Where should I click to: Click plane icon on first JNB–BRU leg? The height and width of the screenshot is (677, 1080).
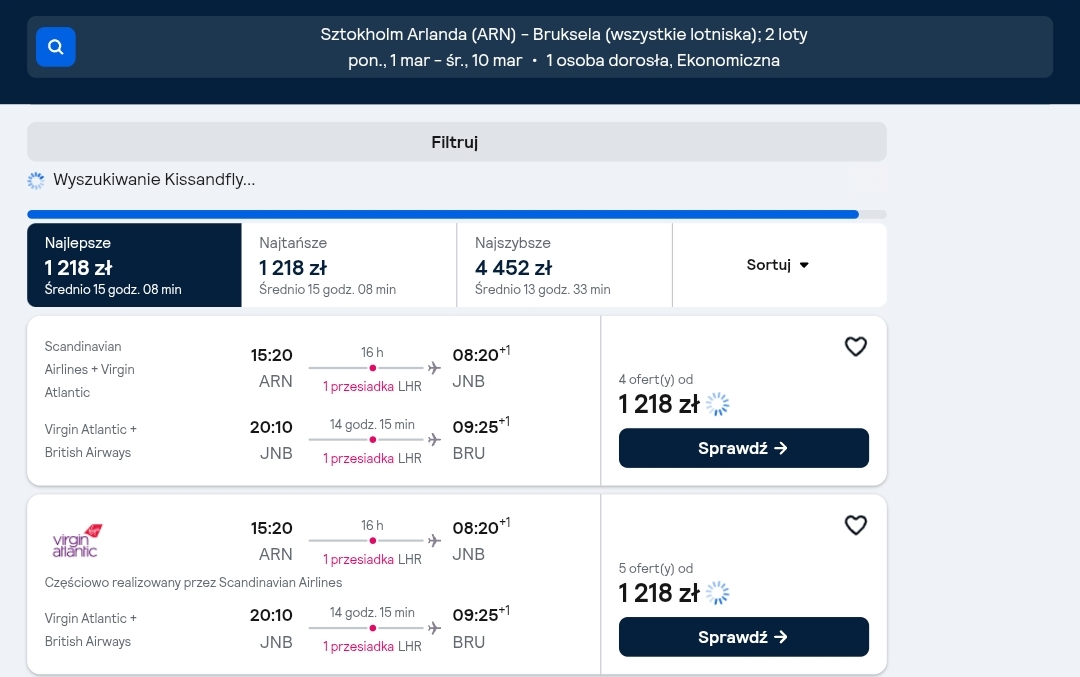(434, 439)
